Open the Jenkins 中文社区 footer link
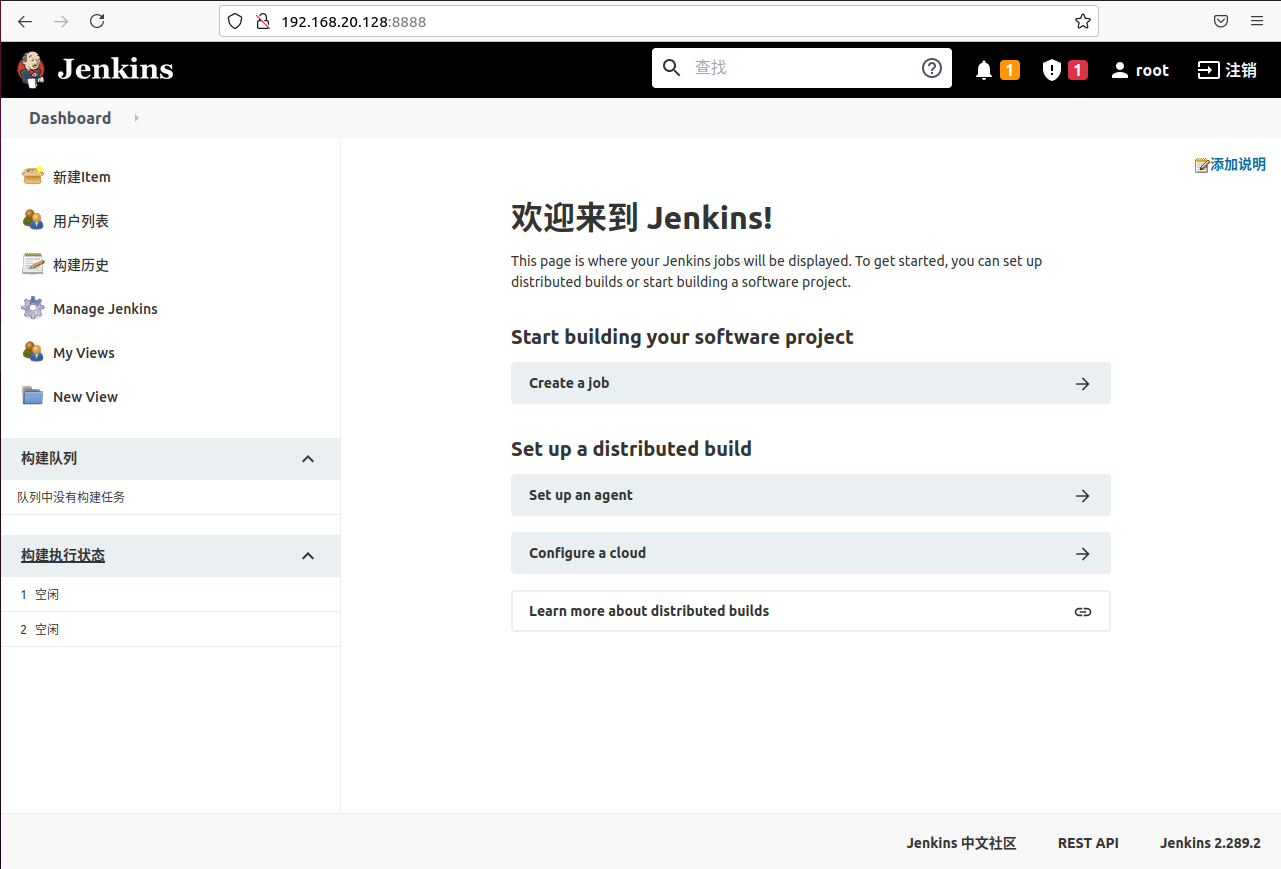Viewport: 1281px width, 869px height. tap(961, 843)
